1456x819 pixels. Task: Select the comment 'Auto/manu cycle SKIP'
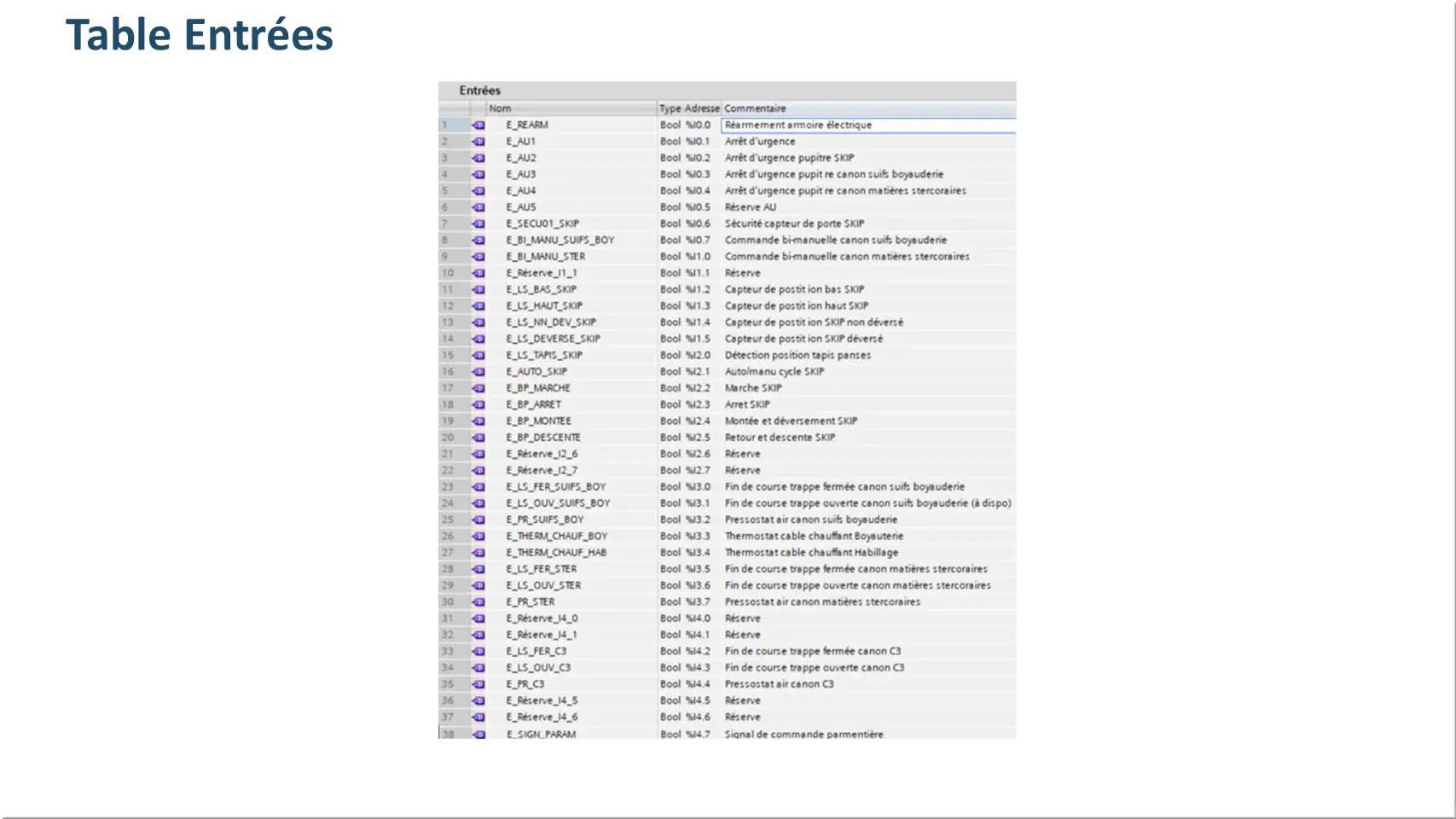[x=774, y=372]
